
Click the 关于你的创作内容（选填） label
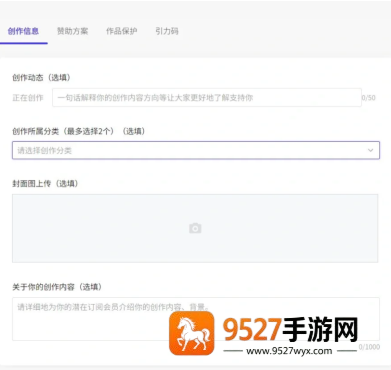(57, 287)
